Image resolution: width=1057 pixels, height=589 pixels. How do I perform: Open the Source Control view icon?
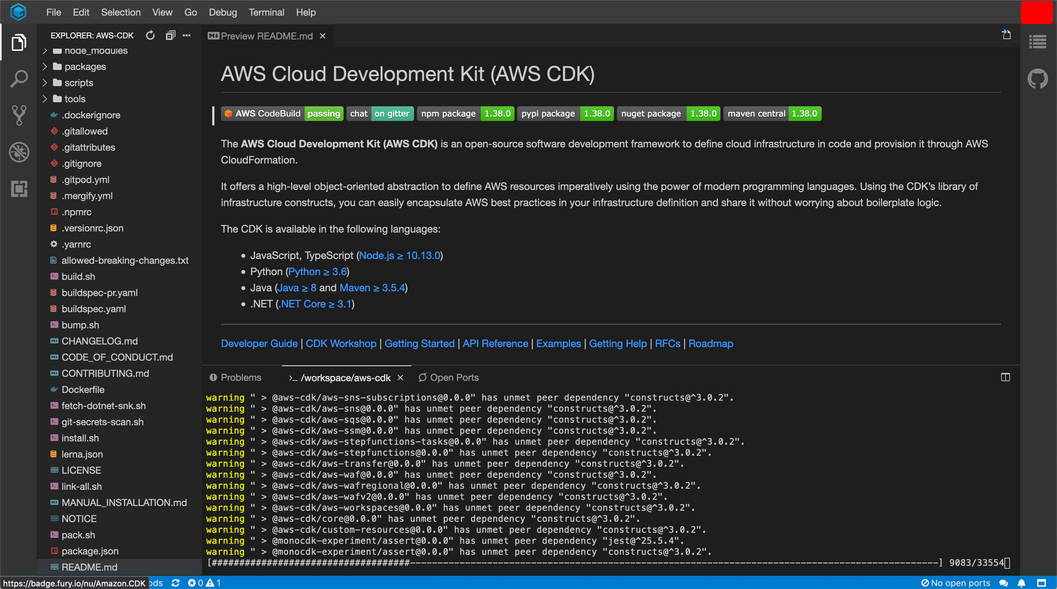coord(19,115)
